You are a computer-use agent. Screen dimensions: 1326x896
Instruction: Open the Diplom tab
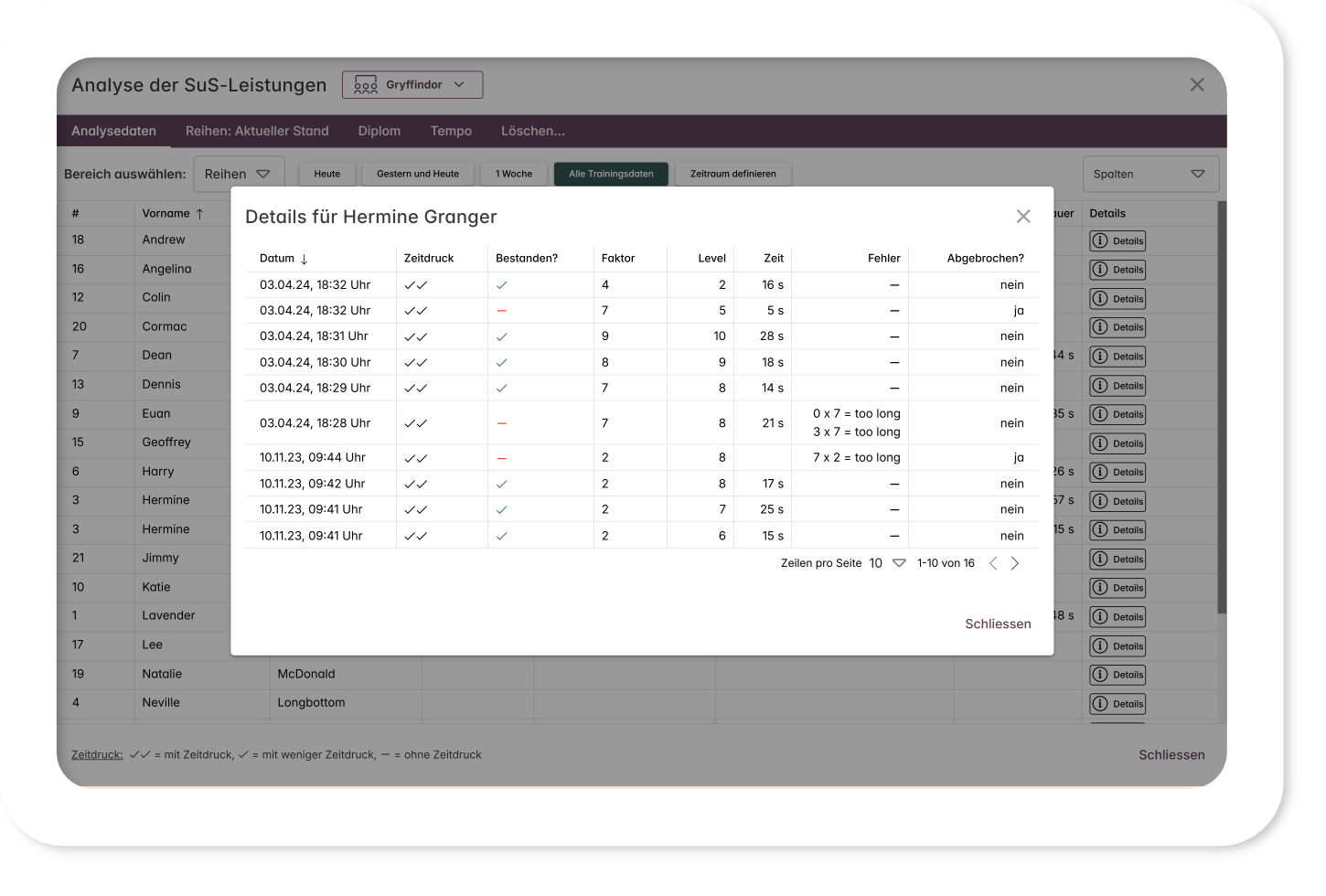(x=380, y=131)
